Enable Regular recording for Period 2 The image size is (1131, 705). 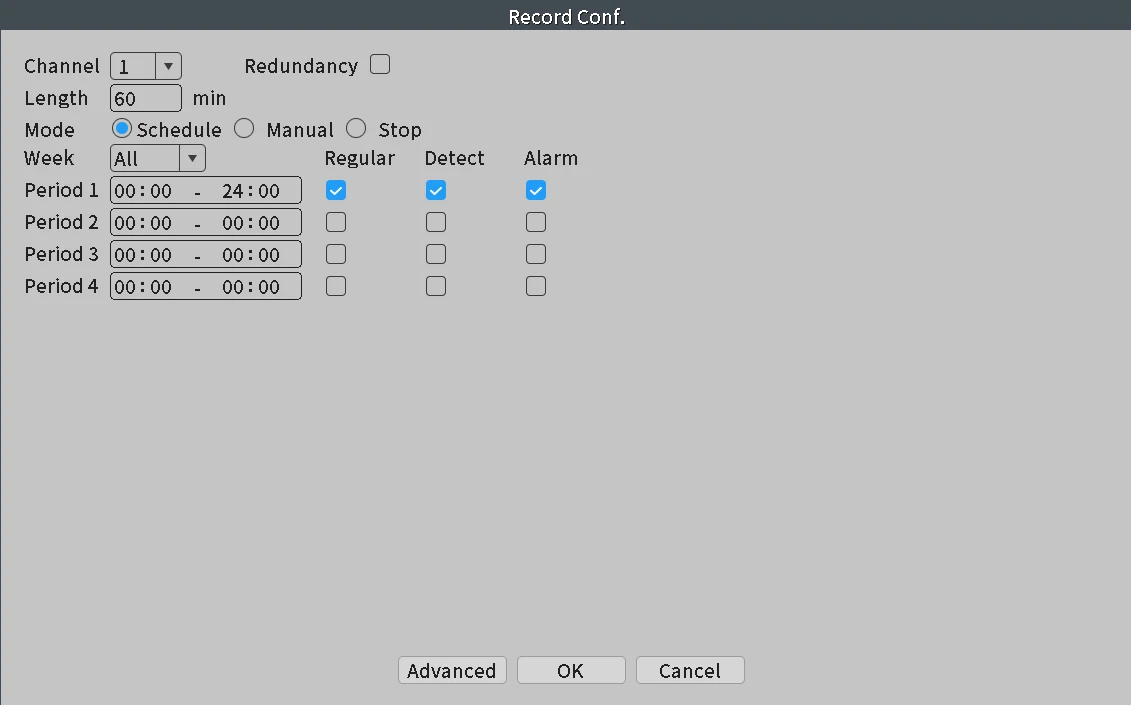point(335,222)
